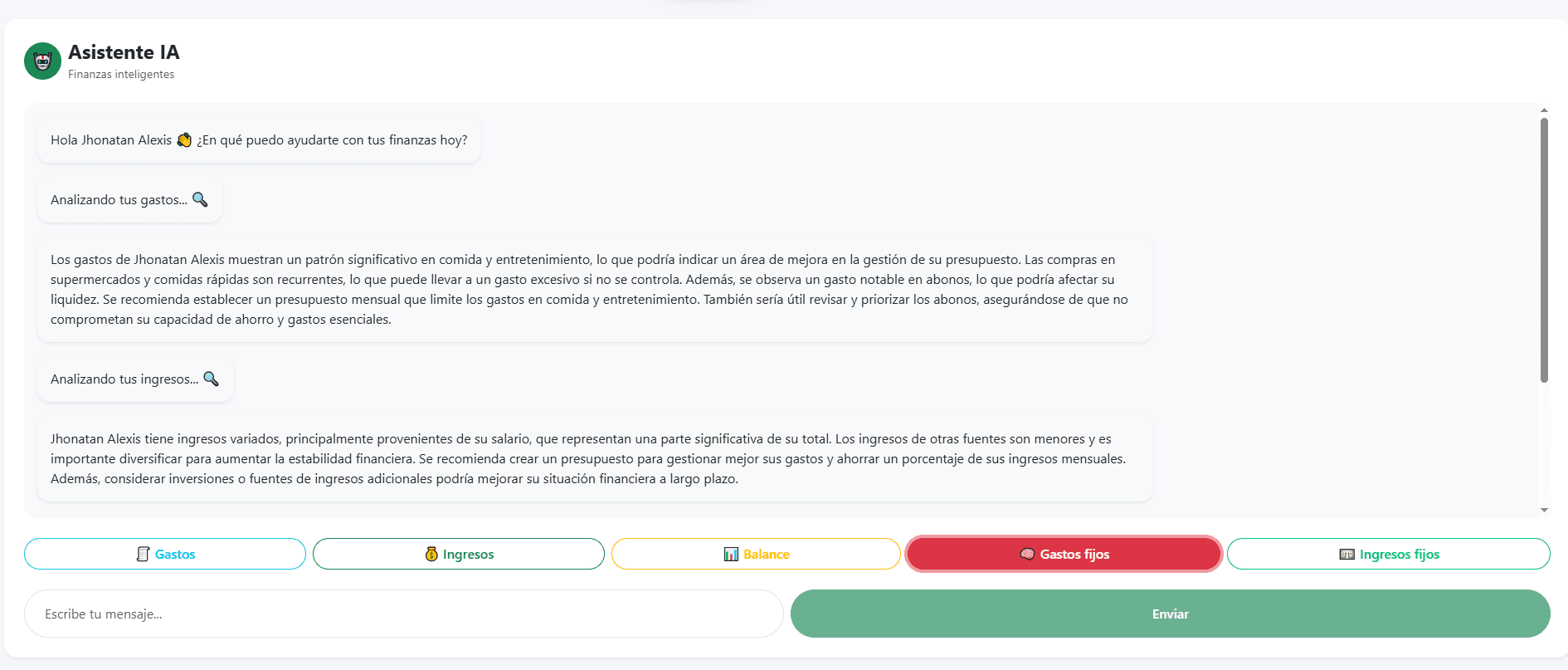The height and width of the screenshot is (670, 1568).
Task: Click the expenses analysis message bubble
Action: pos(595,289)
